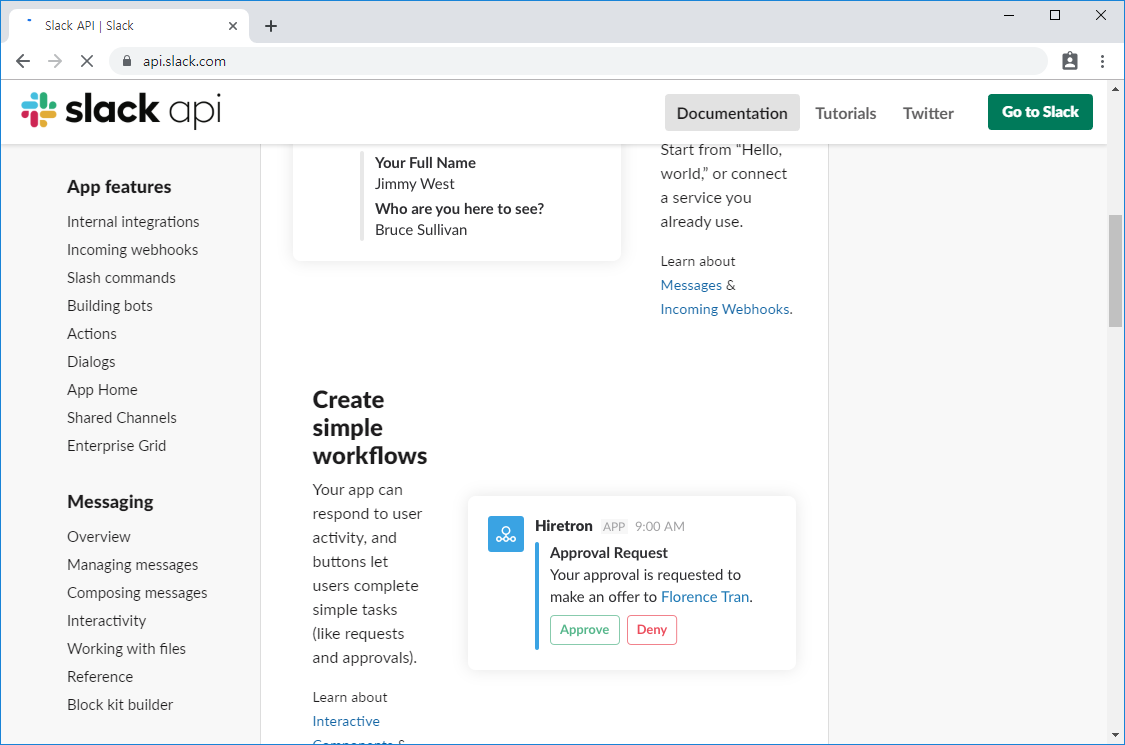Open the Interactive link

346,721
